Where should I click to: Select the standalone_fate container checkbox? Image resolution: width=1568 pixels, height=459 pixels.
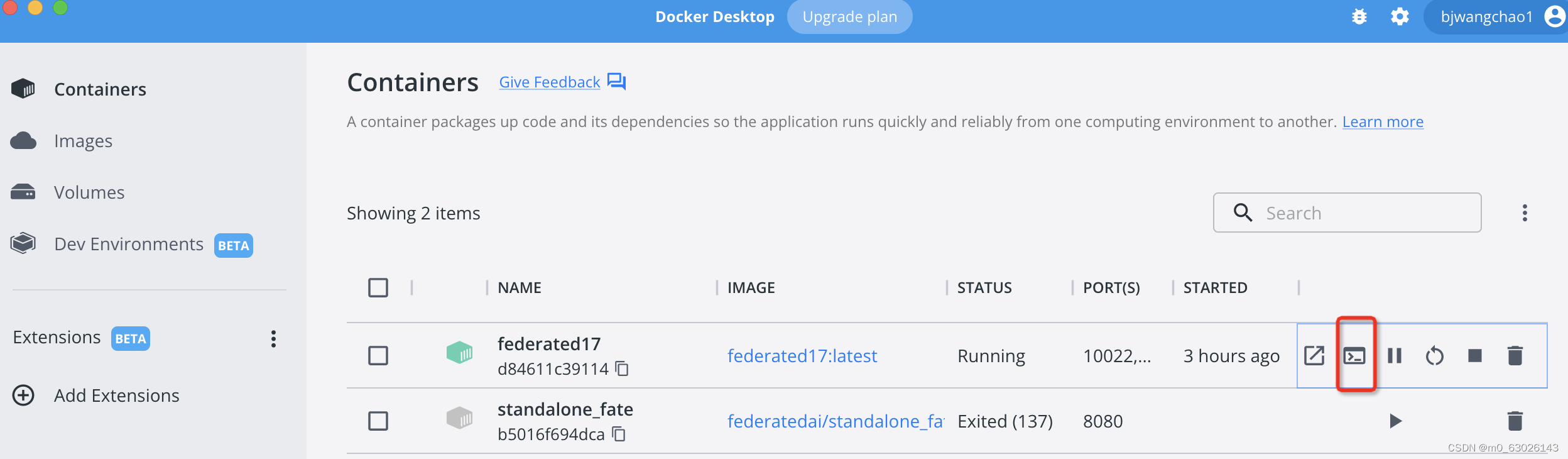tap(378, 421)
